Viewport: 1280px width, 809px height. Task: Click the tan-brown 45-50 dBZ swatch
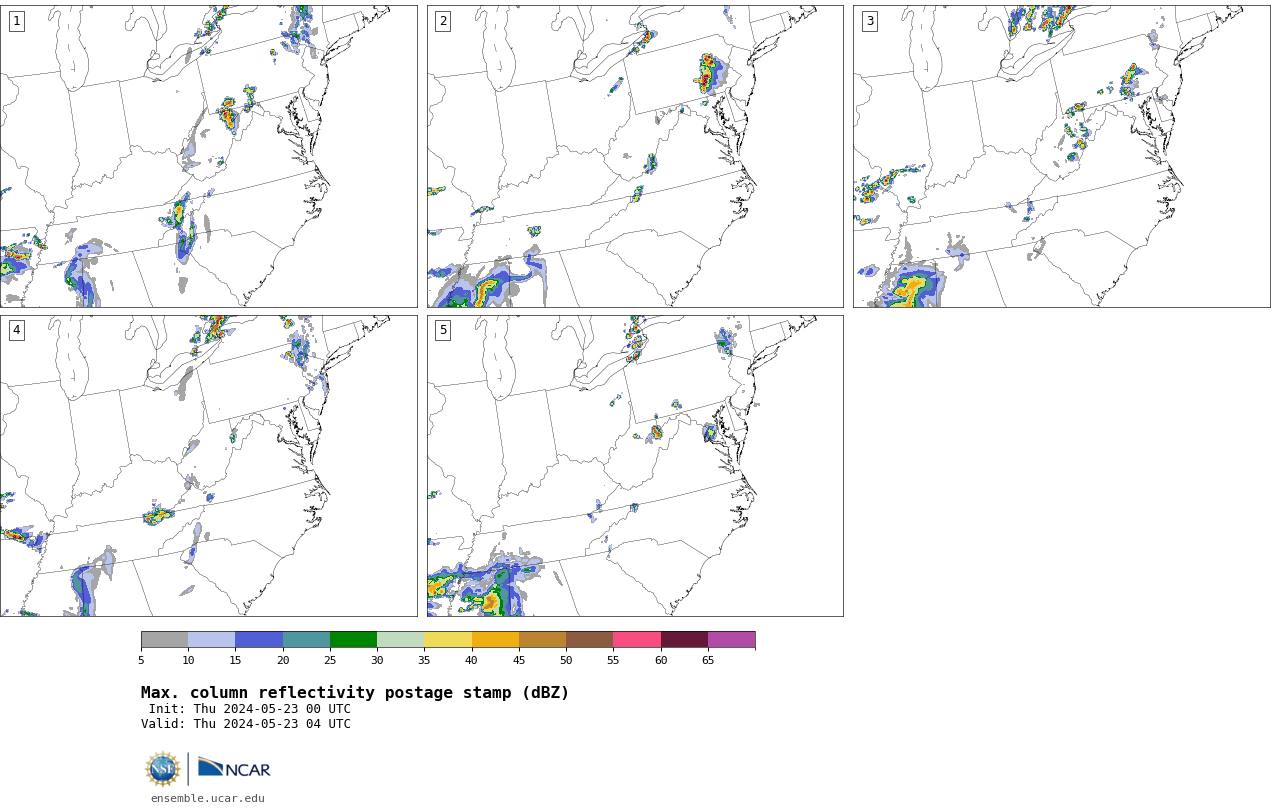[542, 640]
